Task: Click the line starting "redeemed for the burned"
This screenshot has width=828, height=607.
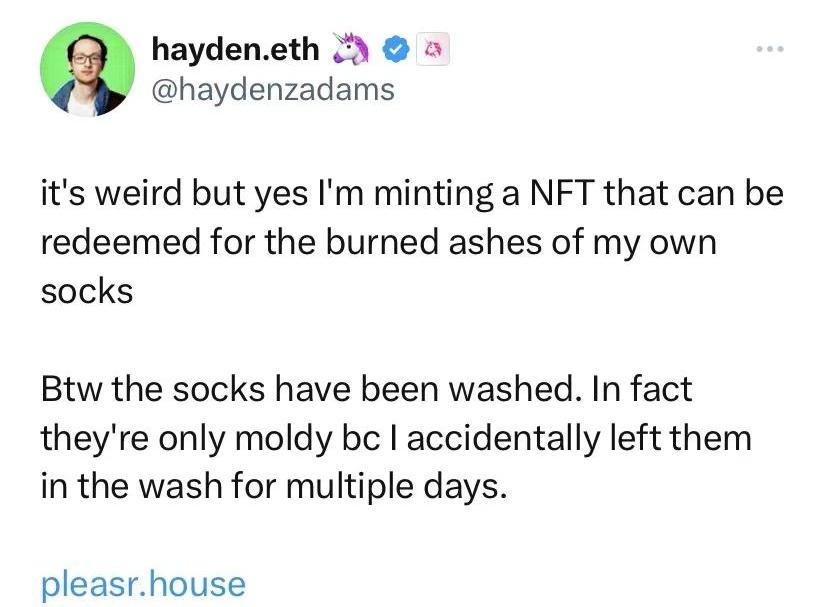Action: point(379,244)
